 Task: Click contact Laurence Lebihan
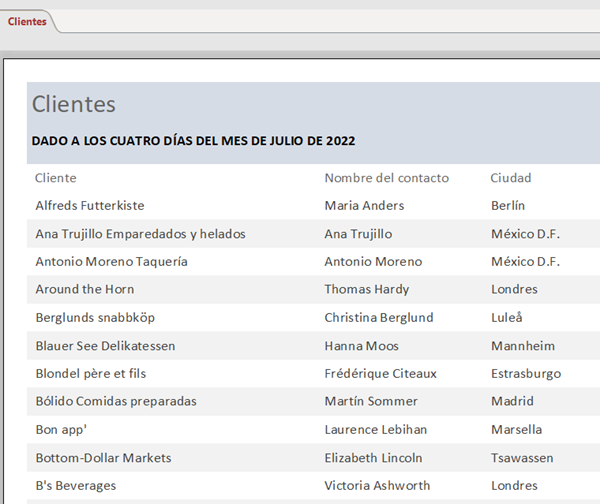click(x=376, y=429)
